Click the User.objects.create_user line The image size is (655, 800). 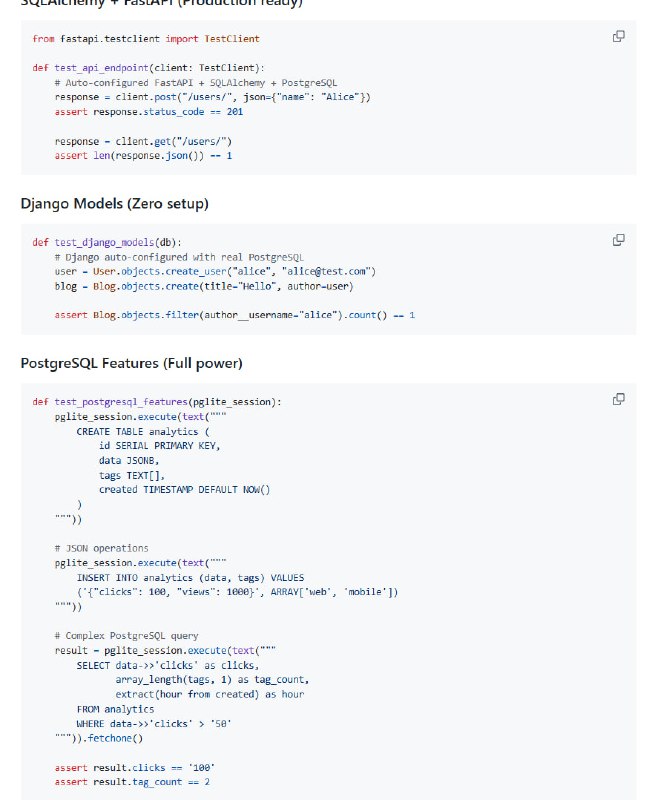[215, 271]
